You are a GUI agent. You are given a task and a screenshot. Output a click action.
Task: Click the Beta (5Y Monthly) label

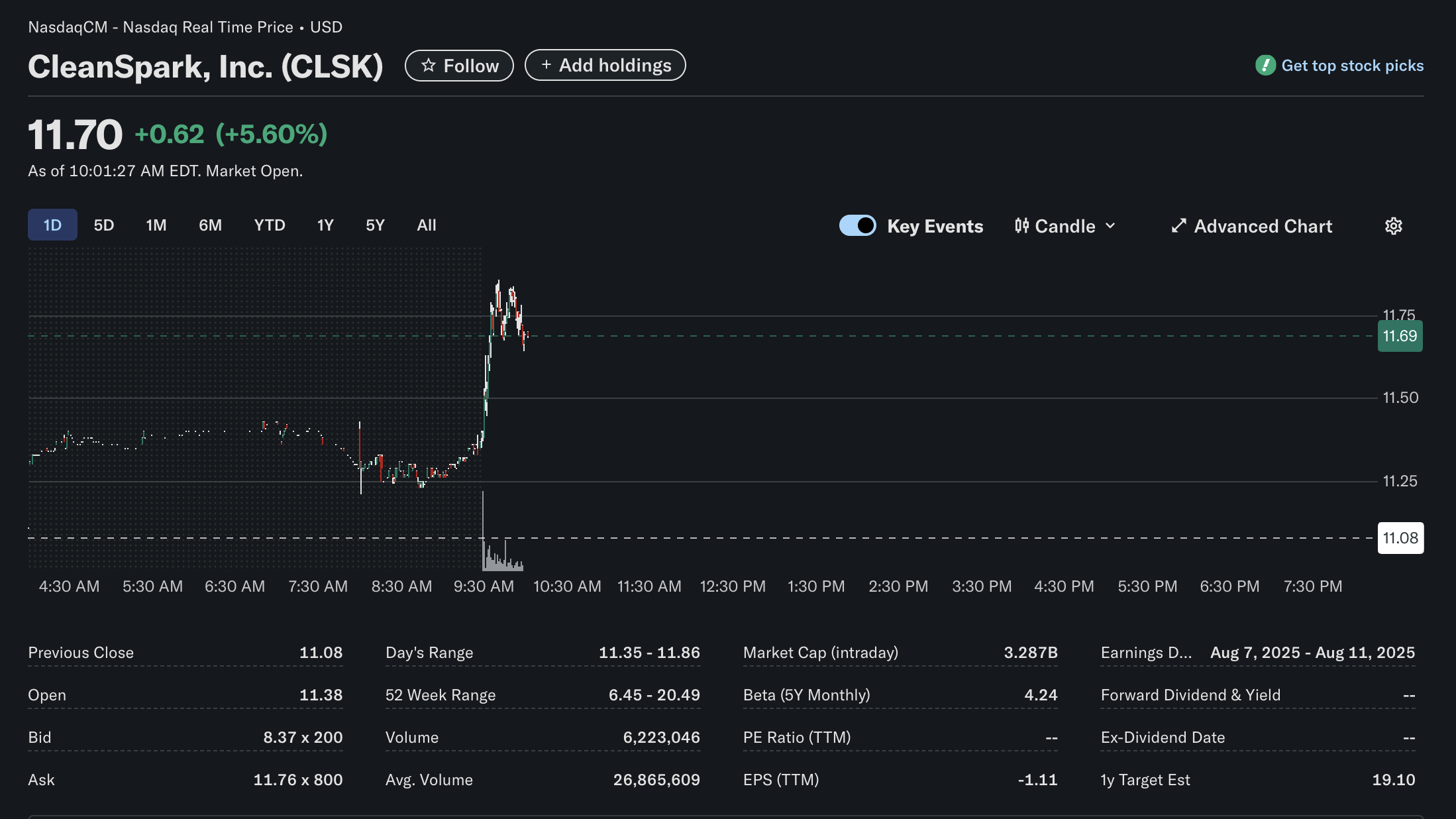(x=807, y=695)
